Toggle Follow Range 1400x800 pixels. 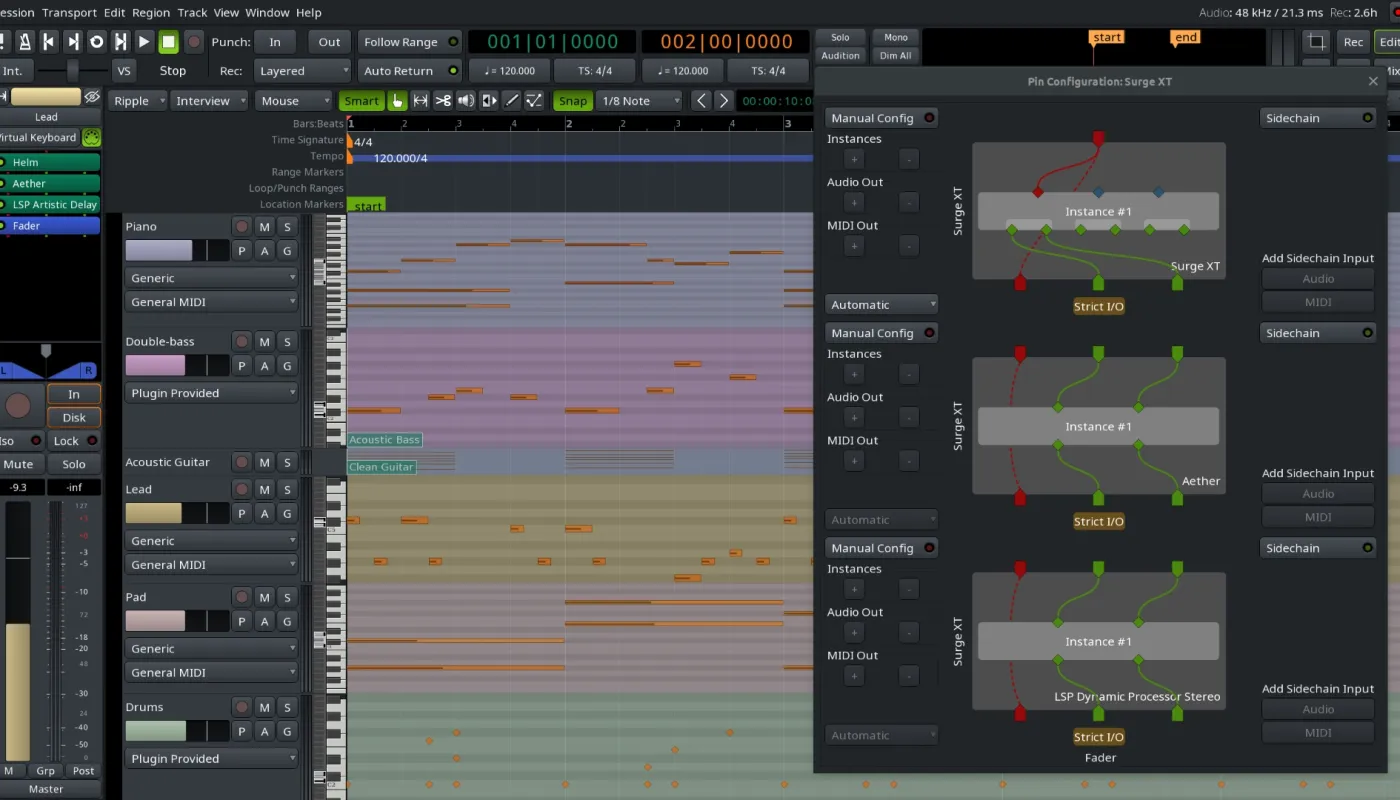coord(410,42)
